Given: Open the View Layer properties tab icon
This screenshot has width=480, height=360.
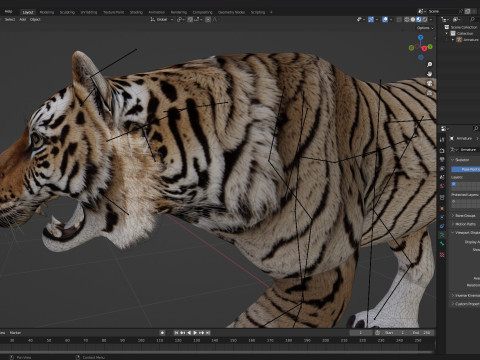Looking at the screenshot, I should (x=442, y=168).
